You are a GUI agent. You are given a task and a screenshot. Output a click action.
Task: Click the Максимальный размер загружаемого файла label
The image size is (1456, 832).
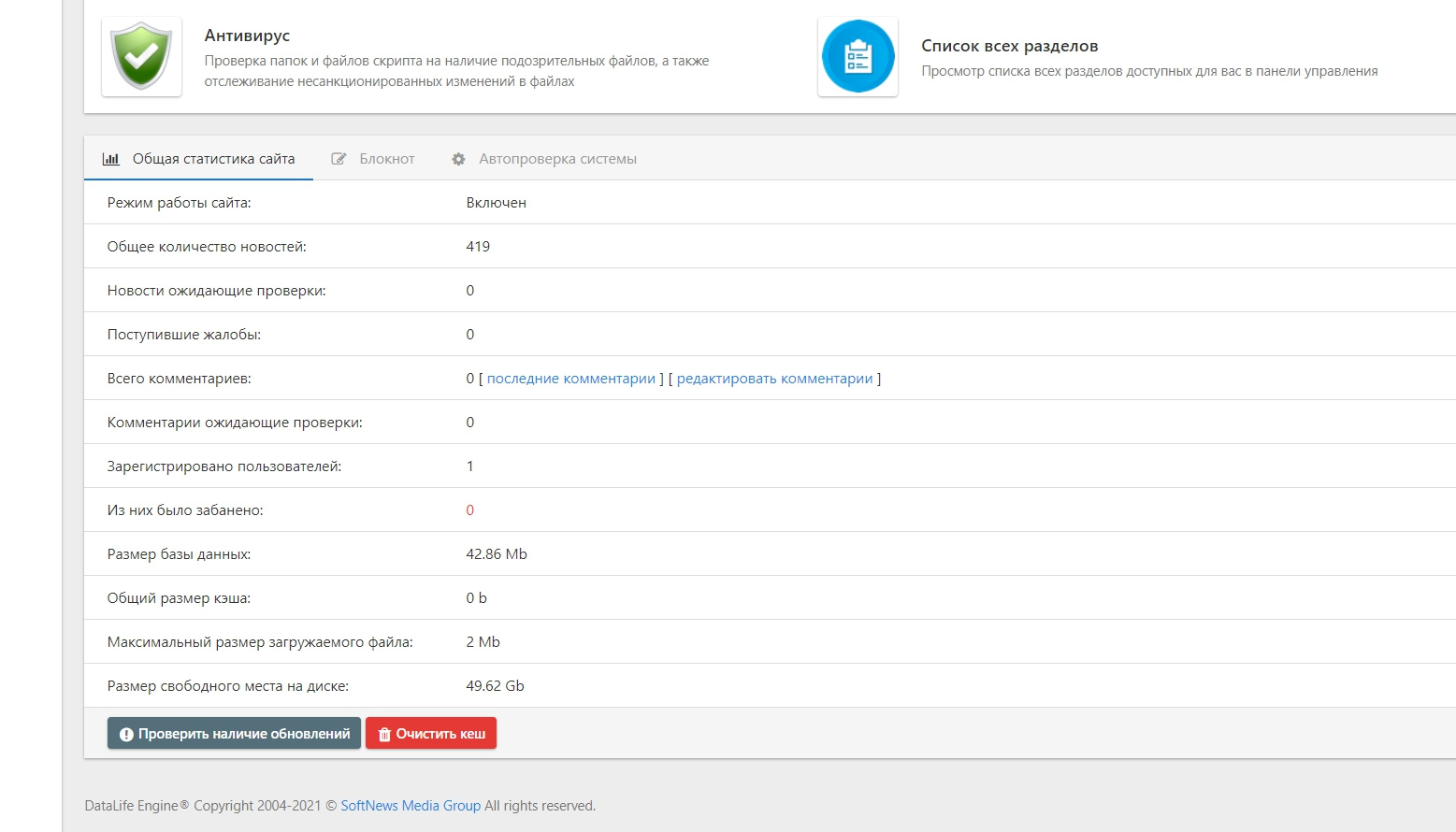[x=260, y=642]
